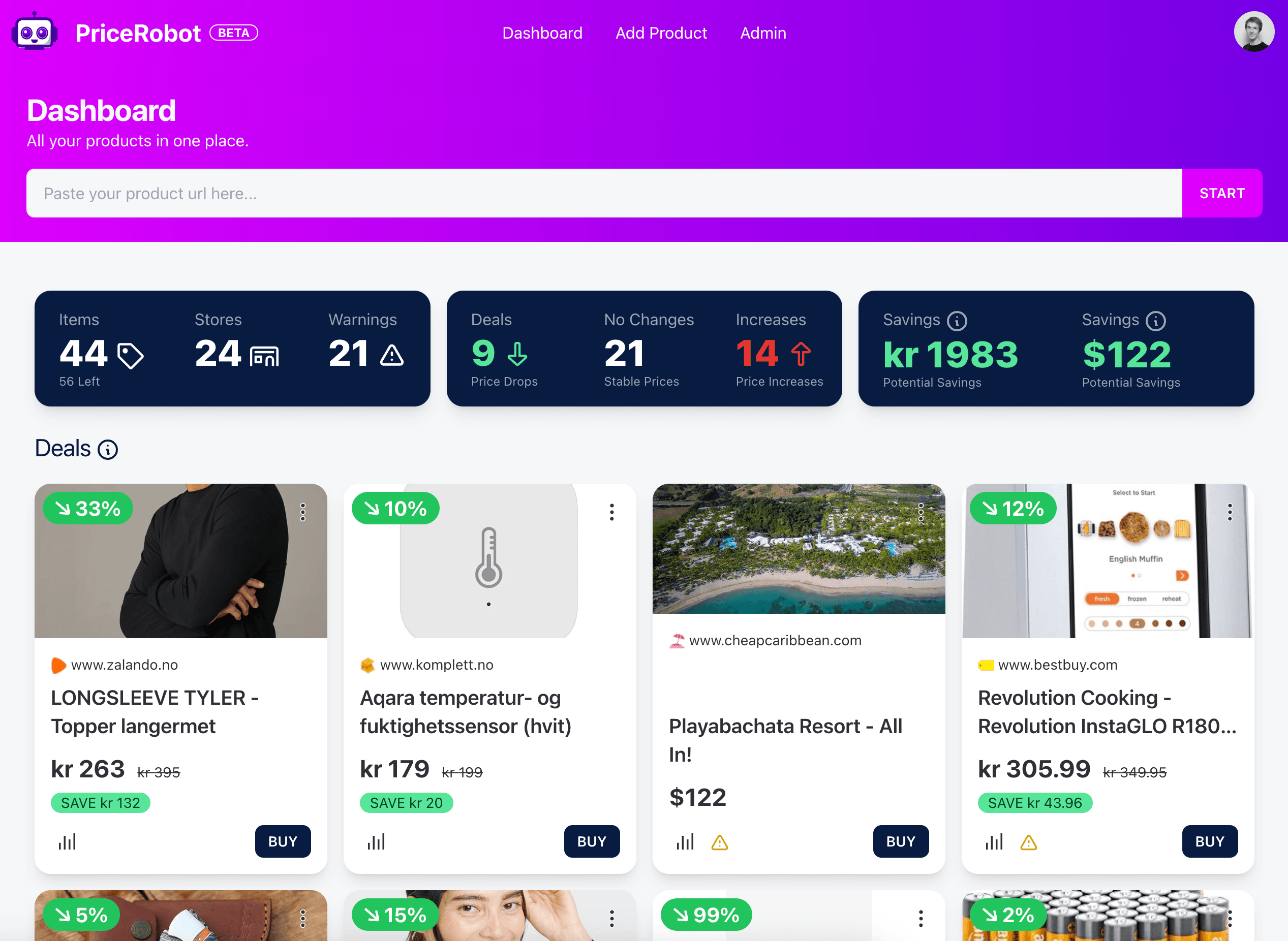
Task: Click the BETA badge
Action: [234, 33]
